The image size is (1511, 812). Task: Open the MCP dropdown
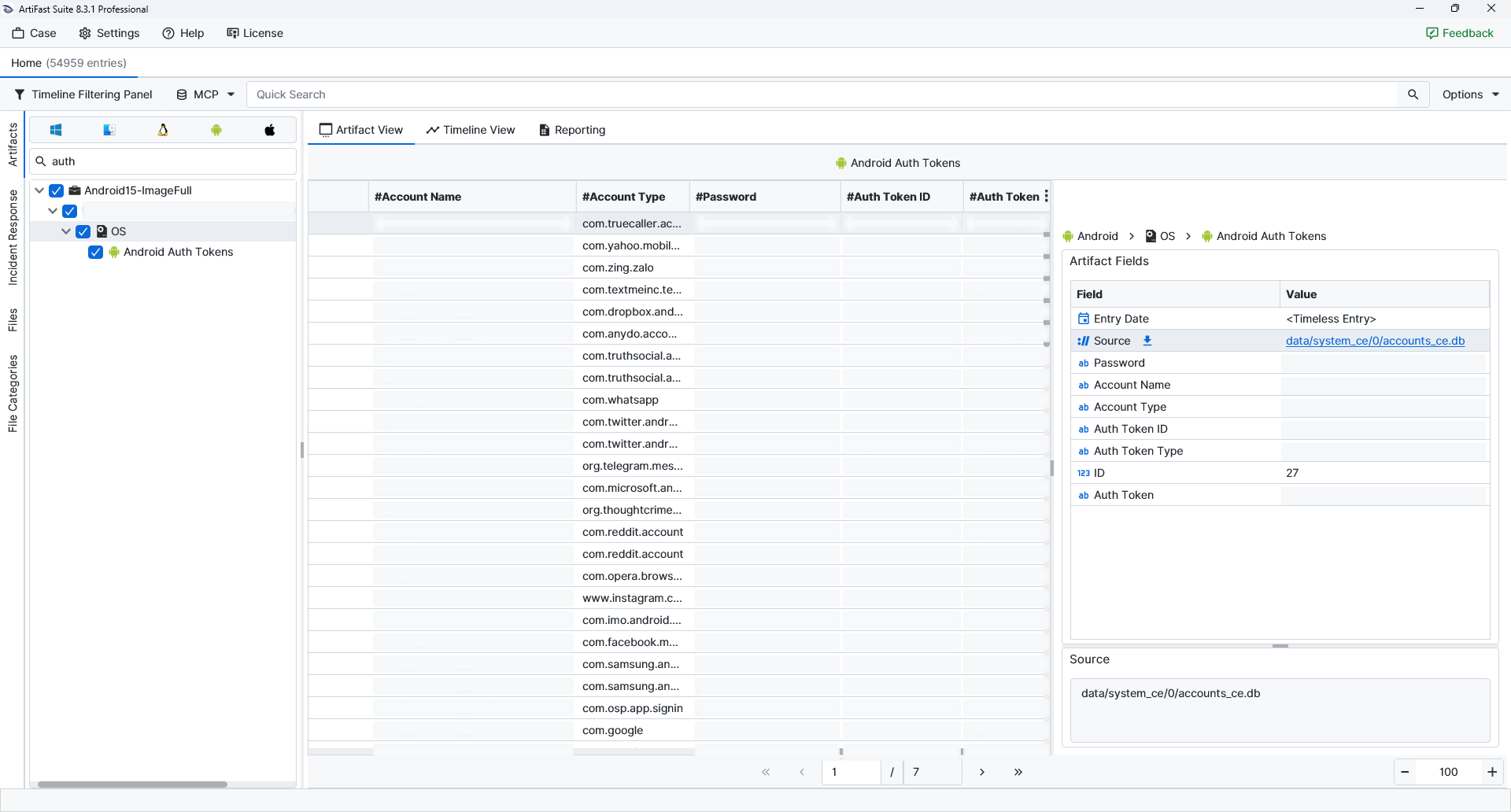click(205, 94)
